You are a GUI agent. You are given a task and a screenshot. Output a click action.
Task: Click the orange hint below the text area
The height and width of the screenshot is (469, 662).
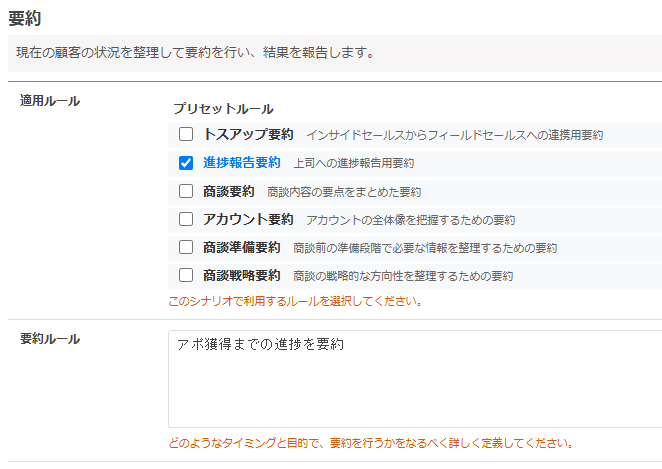click(370, 442)
